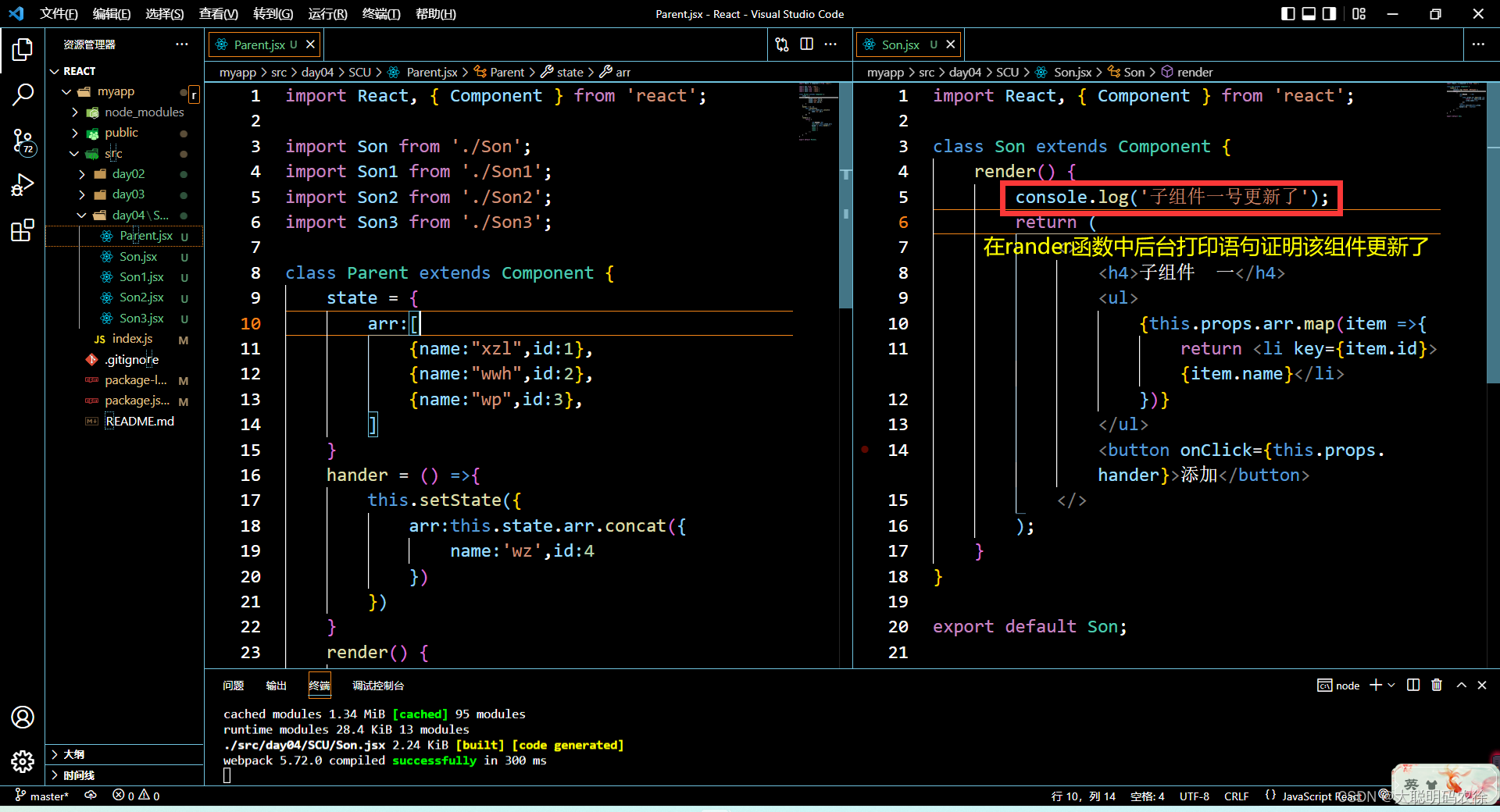Open Source Control view with 72 badge

pos(23,141)
